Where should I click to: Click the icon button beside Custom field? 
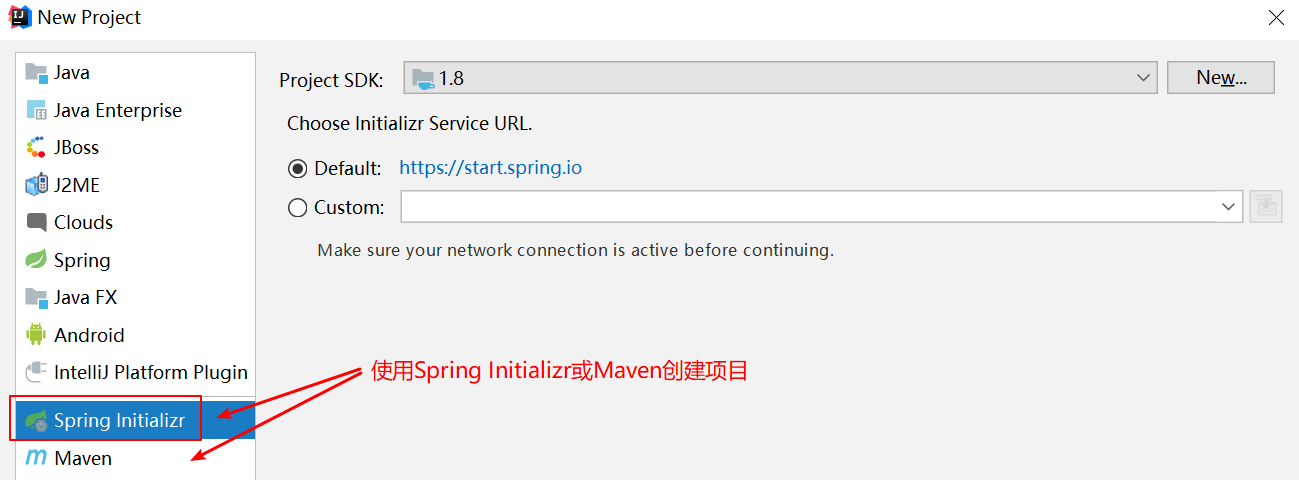[x=1266, y=207]
